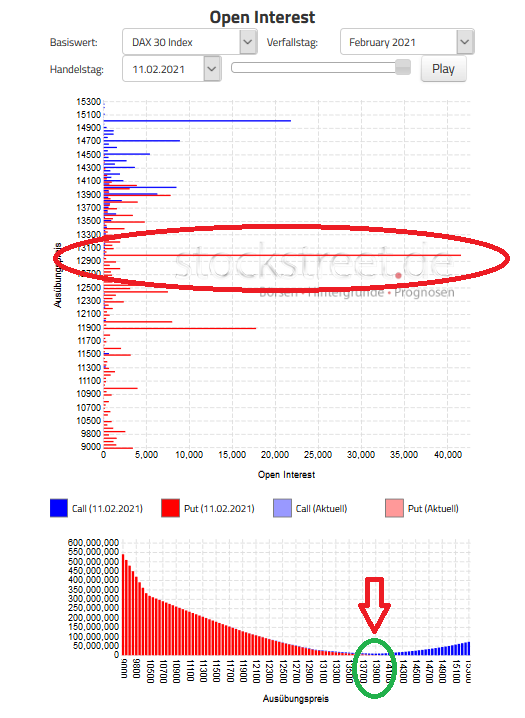Click the Open Interest x-axis title

287,475
